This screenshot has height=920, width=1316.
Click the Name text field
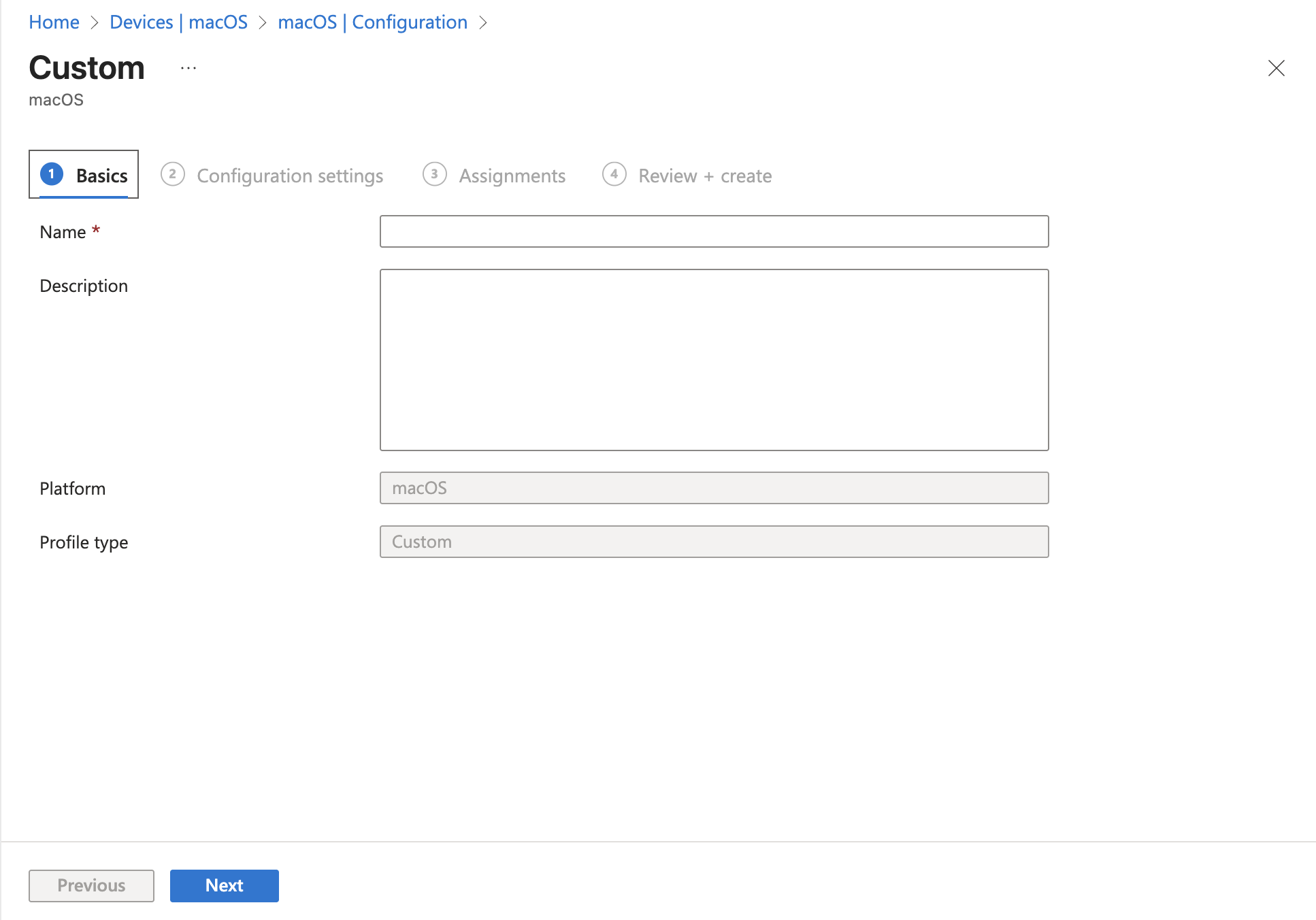pos(714,231)
